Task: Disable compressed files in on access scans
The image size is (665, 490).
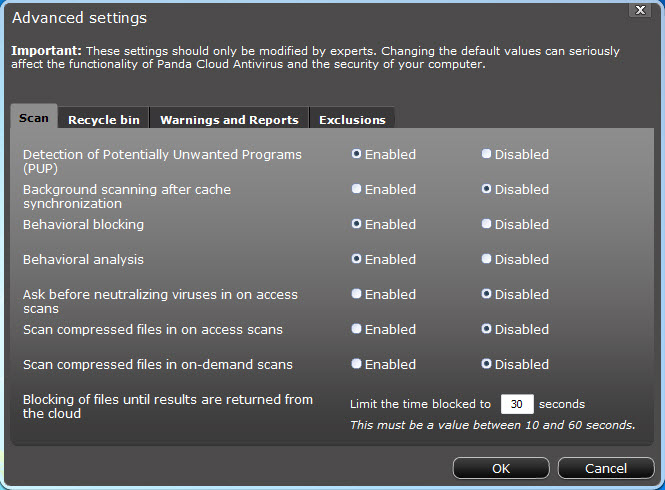Action: [486, 329]
